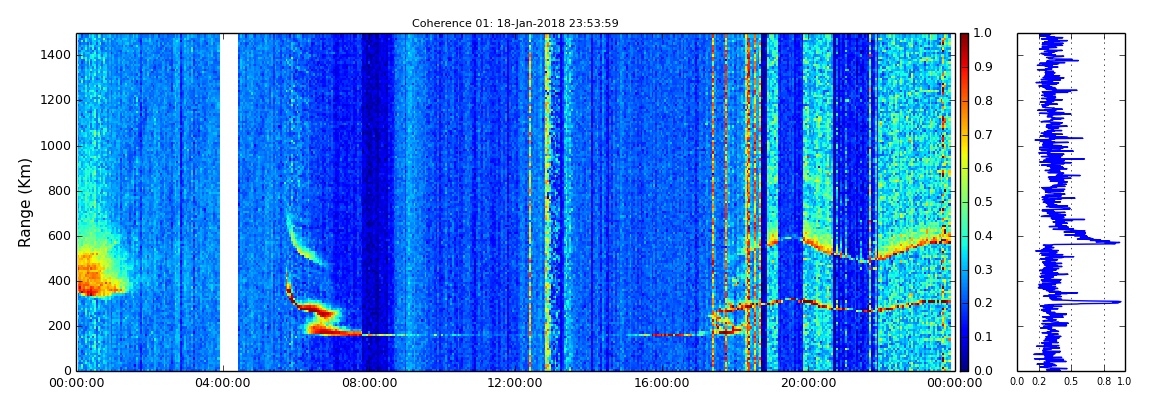The height and width of the screenshot is (407, 1150).
Task: Click the 400 range tick label
Action: (60, 281)
